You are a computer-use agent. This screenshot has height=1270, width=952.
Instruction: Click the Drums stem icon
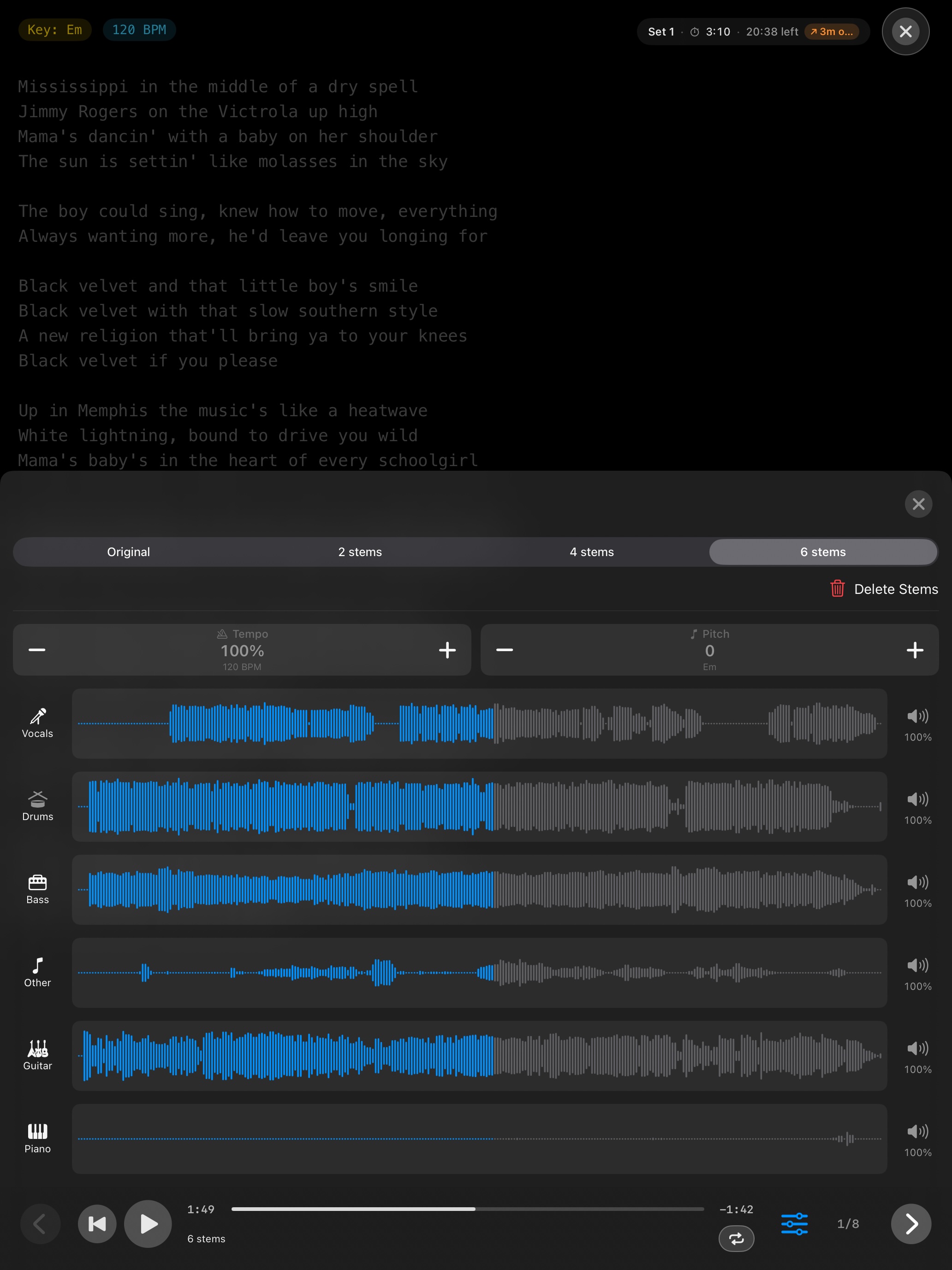pyautogui.click(x=38, y=799)
